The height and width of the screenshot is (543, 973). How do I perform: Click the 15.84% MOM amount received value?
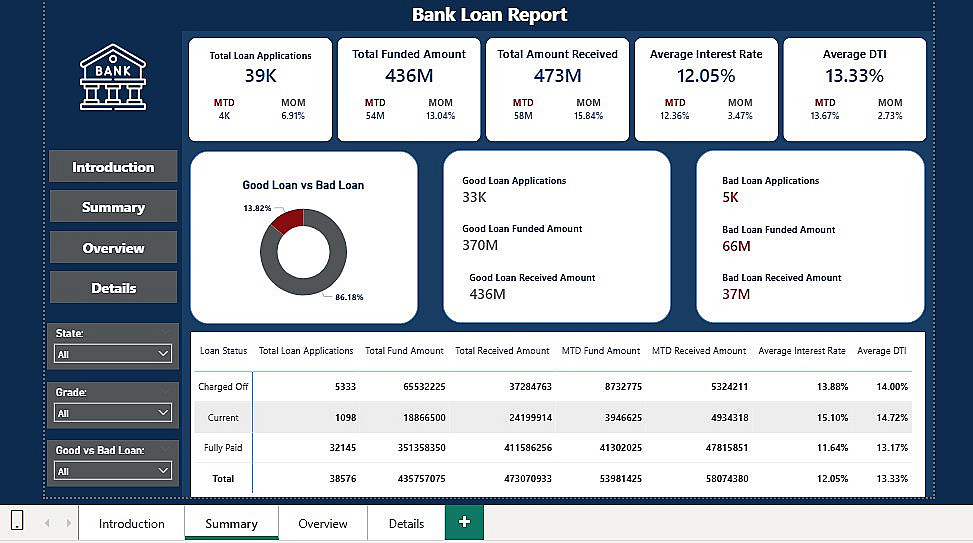(x=588, y=116)
